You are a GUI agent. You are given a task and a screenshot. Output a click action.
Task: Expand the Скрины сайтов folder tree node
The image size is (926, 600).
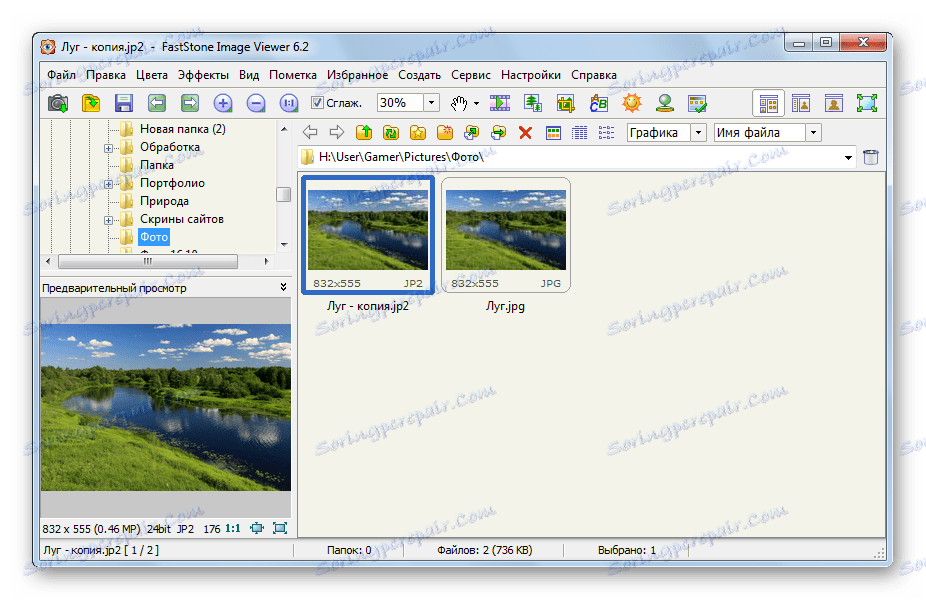click(109, 220)
